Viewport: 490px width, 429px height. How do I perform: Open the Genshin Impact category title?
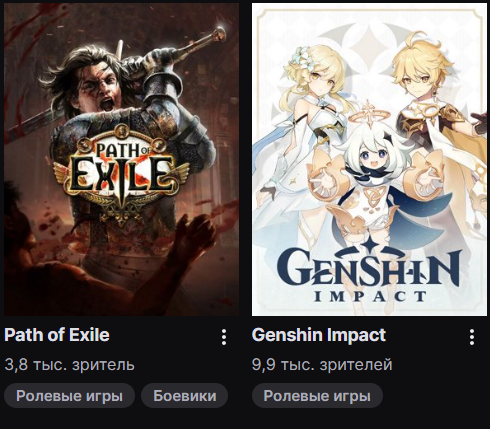click(x=319, y=335)
